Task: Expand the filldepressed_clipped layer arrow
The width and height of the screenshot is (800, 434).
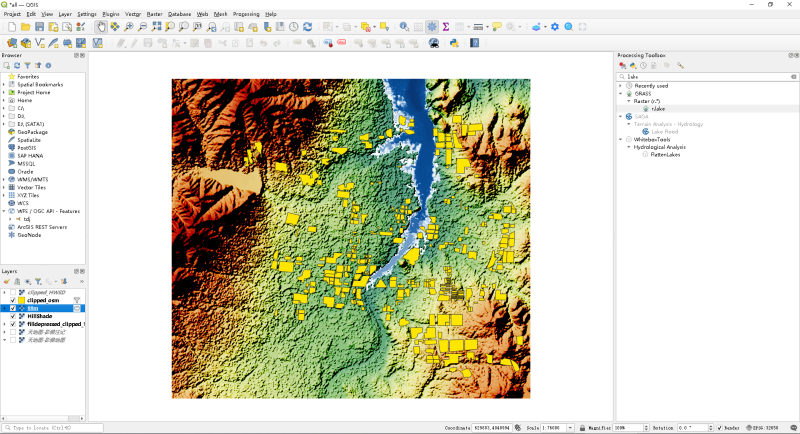Action: pos(5,324)
